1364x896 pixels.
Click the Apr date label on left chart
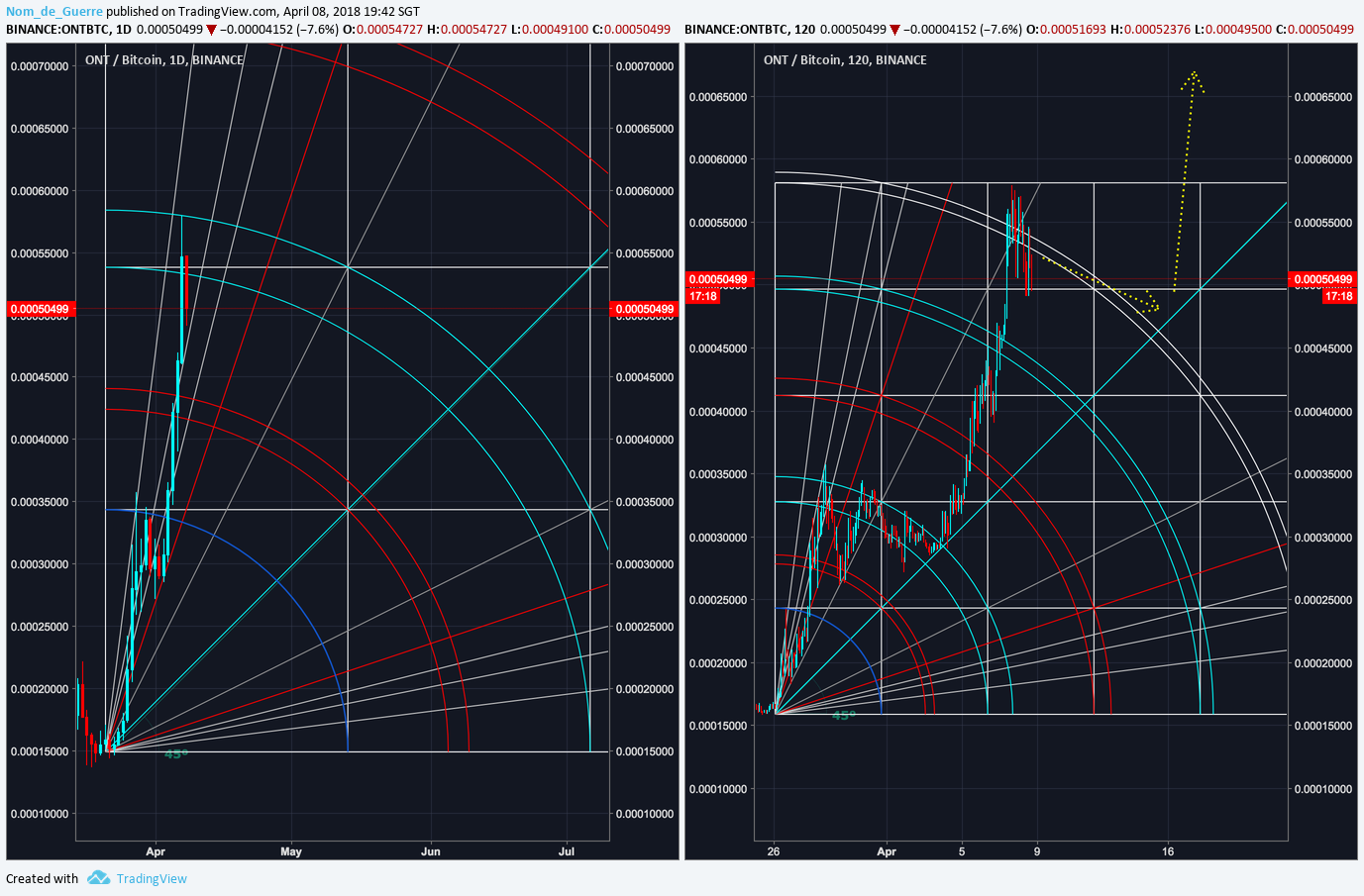pyautogui.click(x=156, y=851)
